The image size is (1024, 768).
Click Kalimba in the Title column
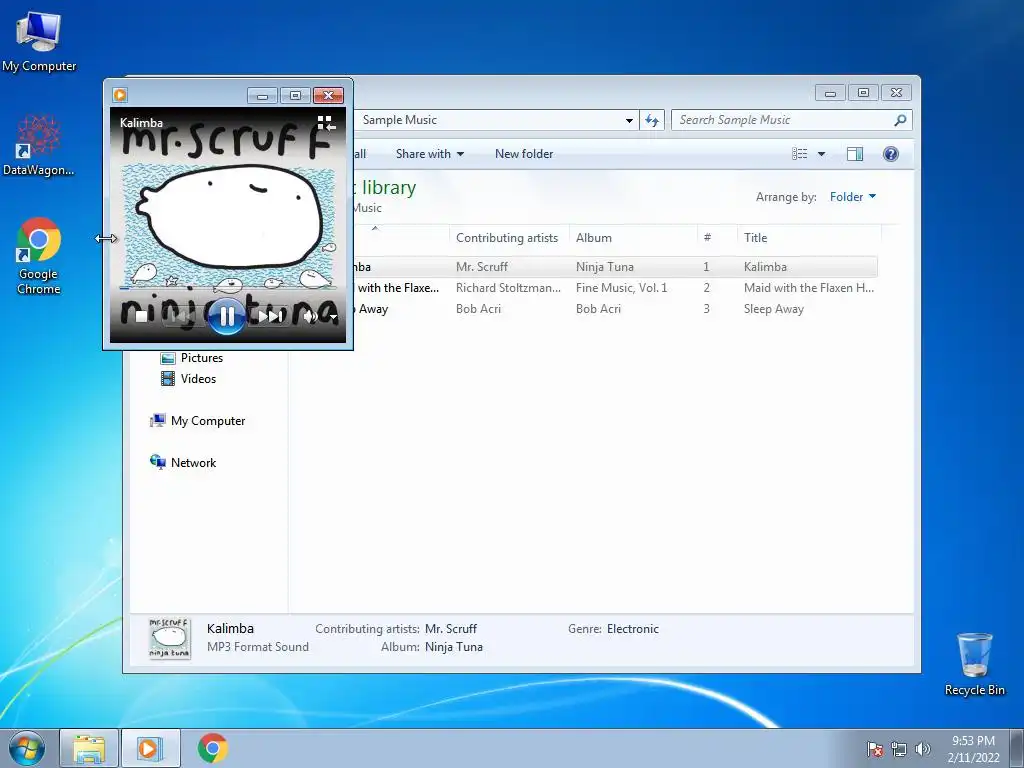point(765,266)
